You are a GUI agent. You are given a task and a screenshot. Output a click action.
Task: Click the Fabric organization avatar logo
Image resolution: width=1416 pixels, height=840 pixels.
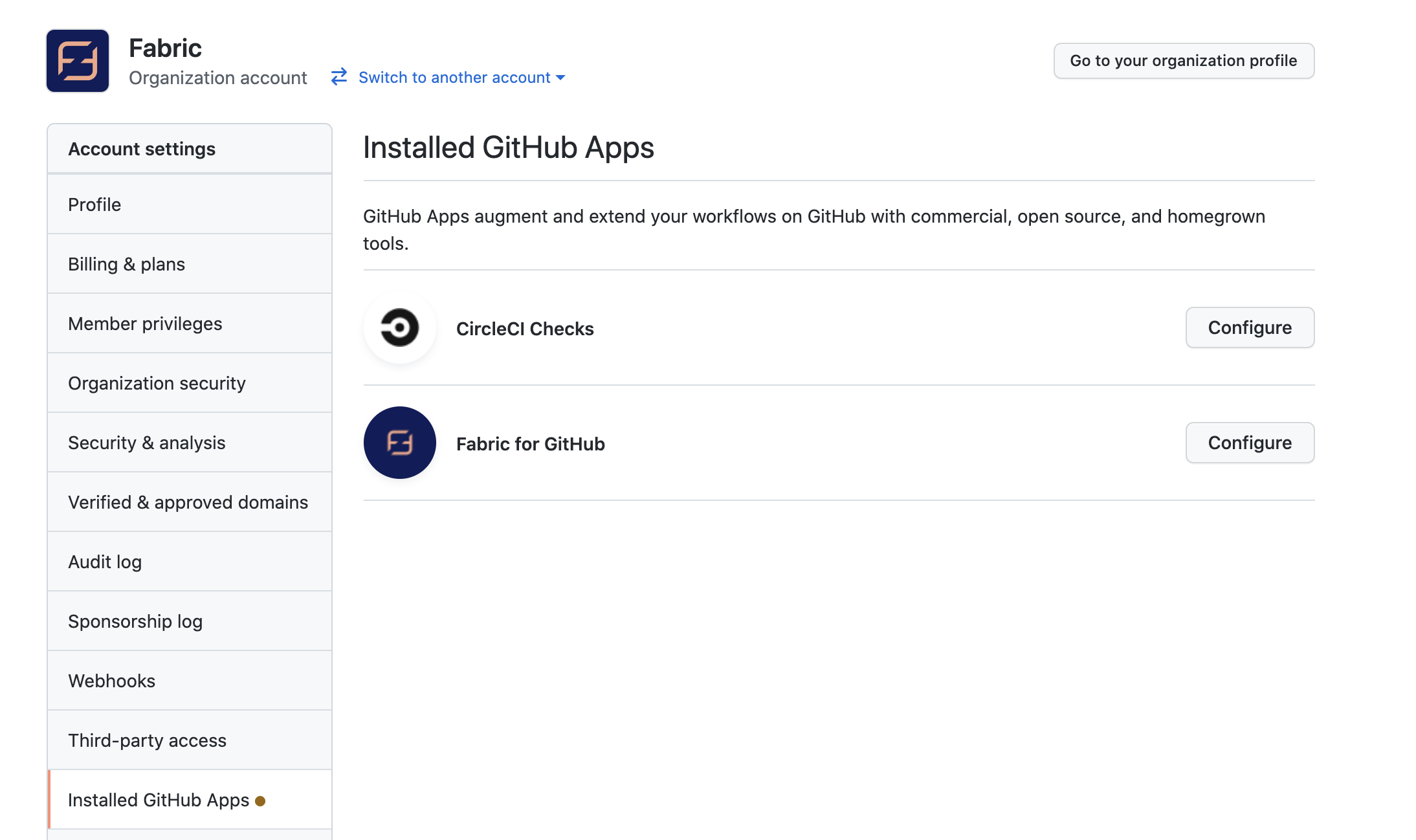(x=78, y=61)
